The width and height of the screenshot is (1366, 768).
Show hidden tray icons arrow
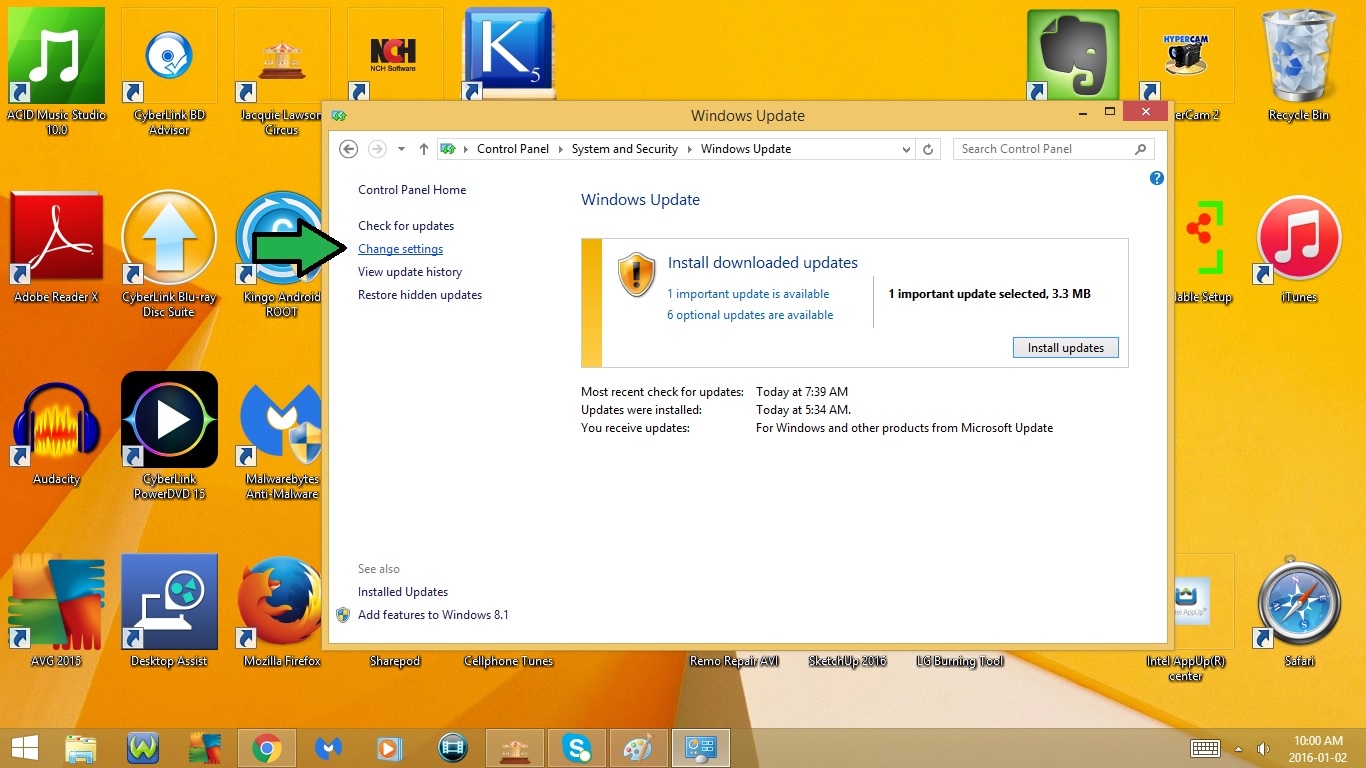coord(1239,748)
